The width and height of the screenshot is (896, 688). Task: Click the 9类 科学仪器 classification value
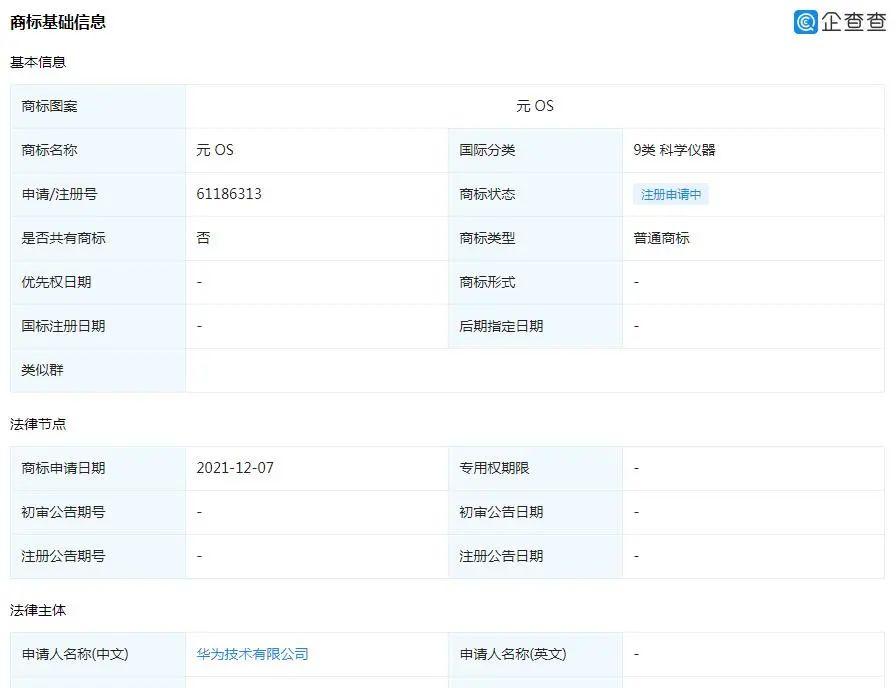[x=674, y=150]
